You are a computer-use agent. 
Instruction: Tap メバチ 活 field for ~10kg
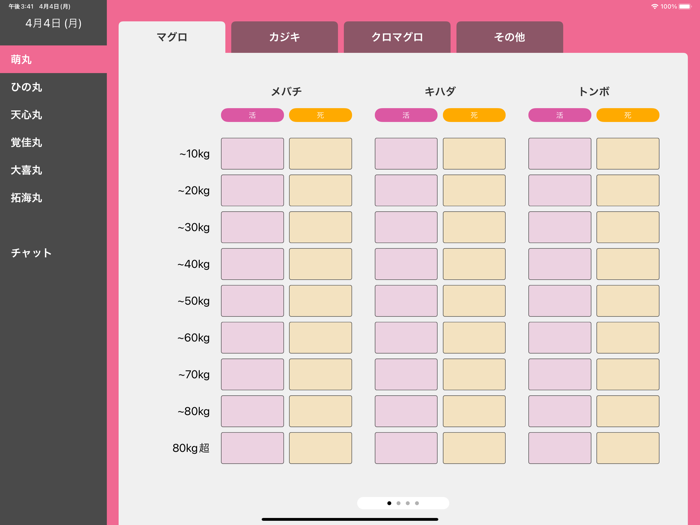252,154
